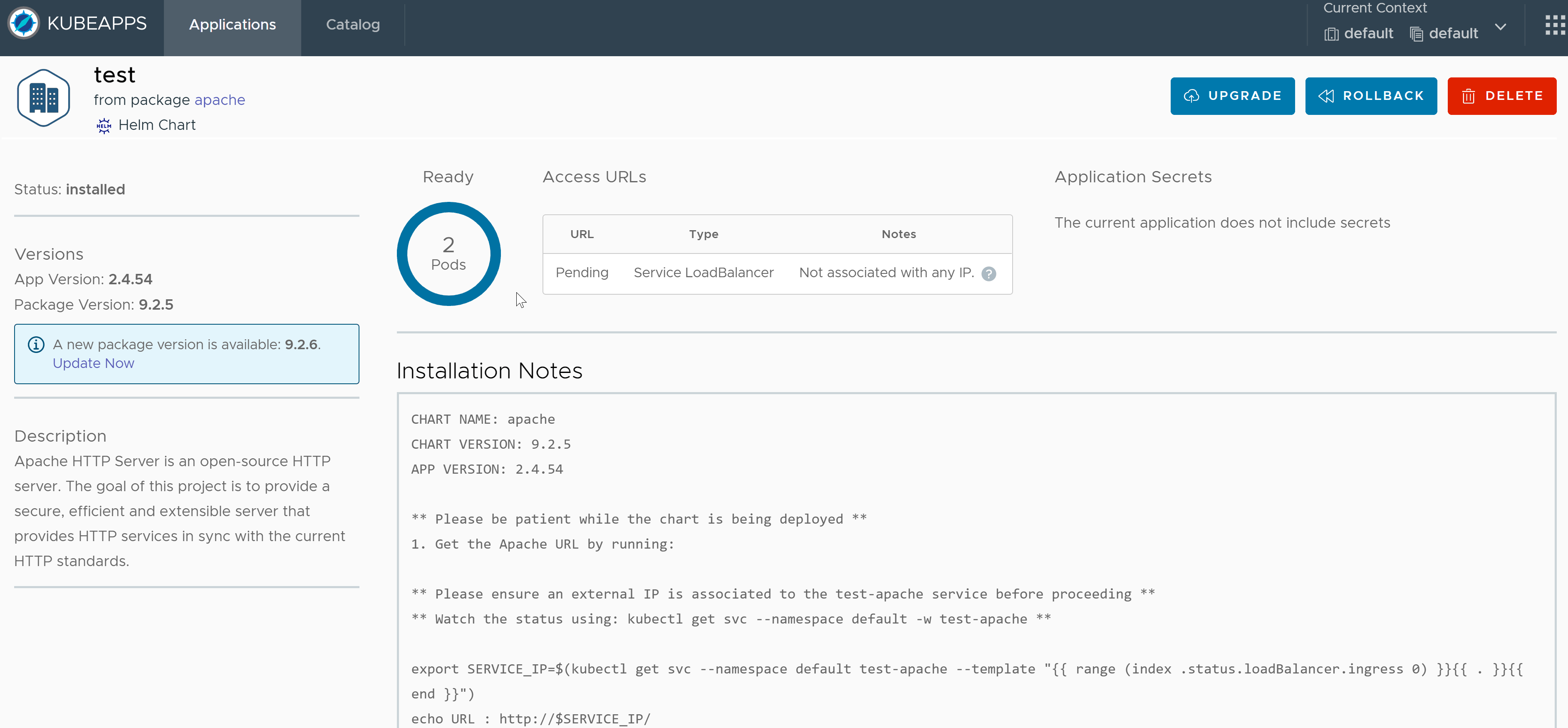Screen dimensions: 1568x728
Task: Switch to the Catalog tab
Action: coord(353,25)
